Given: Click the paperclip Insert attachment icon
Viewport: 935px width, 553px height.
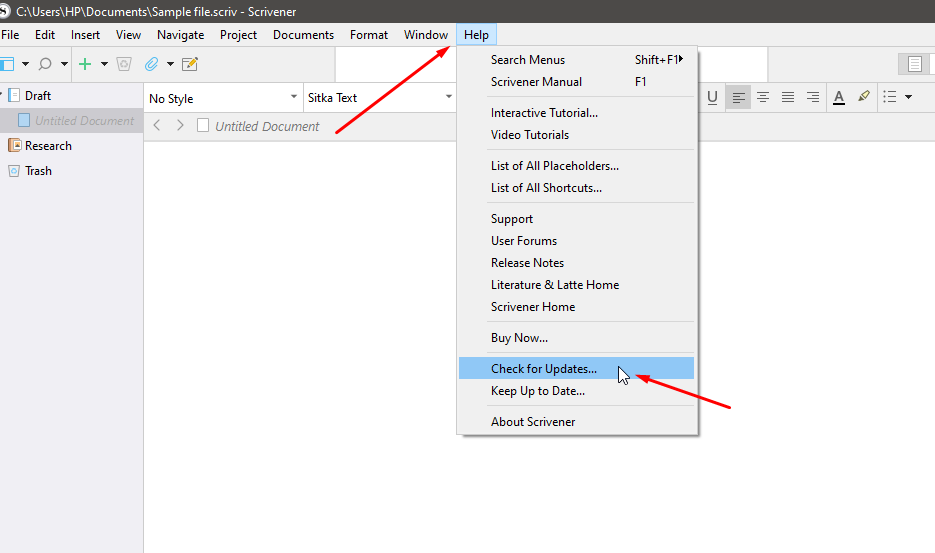Looking at the screenshot, I should point(151,64).
